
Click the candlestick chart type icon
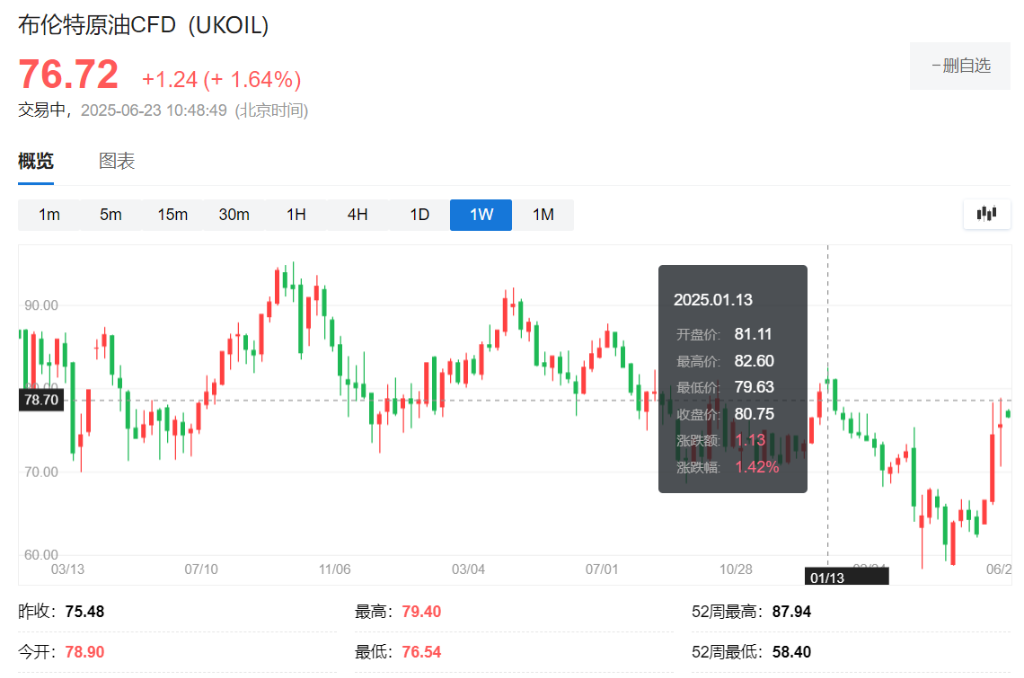click(x=986, y=213)
